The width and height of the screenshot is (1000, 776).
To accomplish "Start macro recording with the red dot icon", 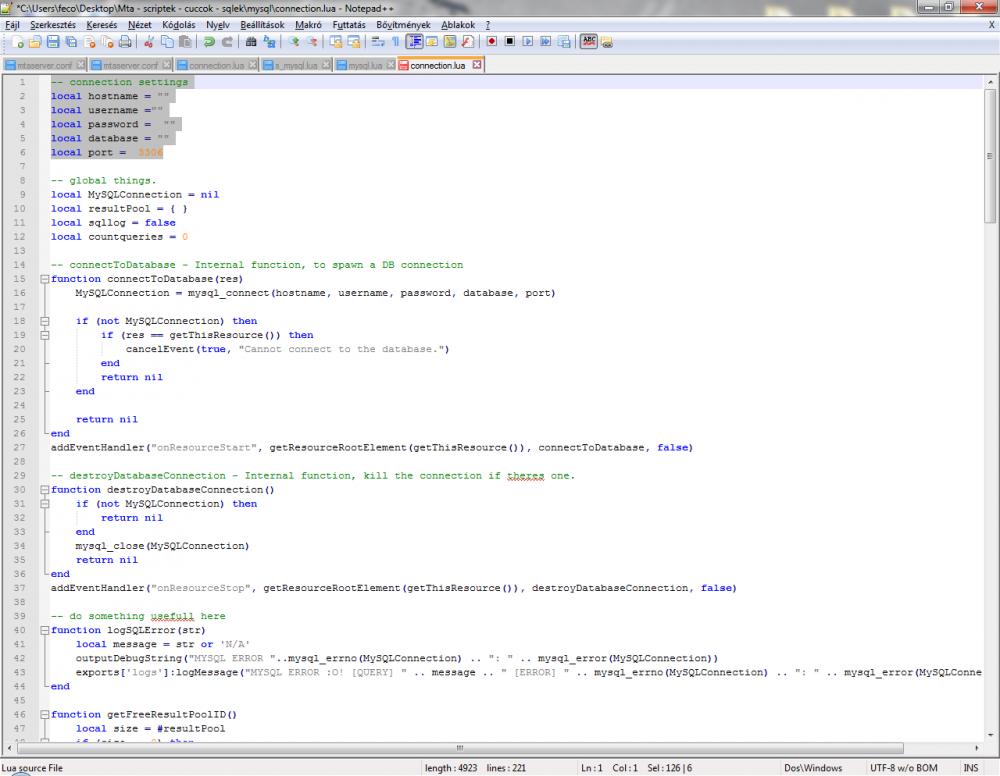I will pos(492,42).
